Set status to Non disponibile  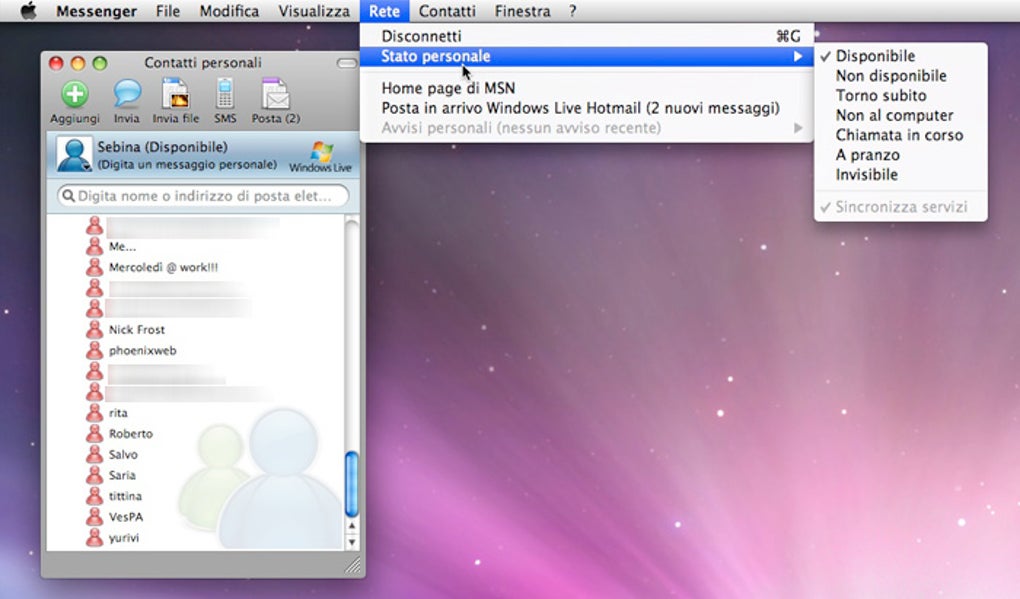click(x=891, y=75)
